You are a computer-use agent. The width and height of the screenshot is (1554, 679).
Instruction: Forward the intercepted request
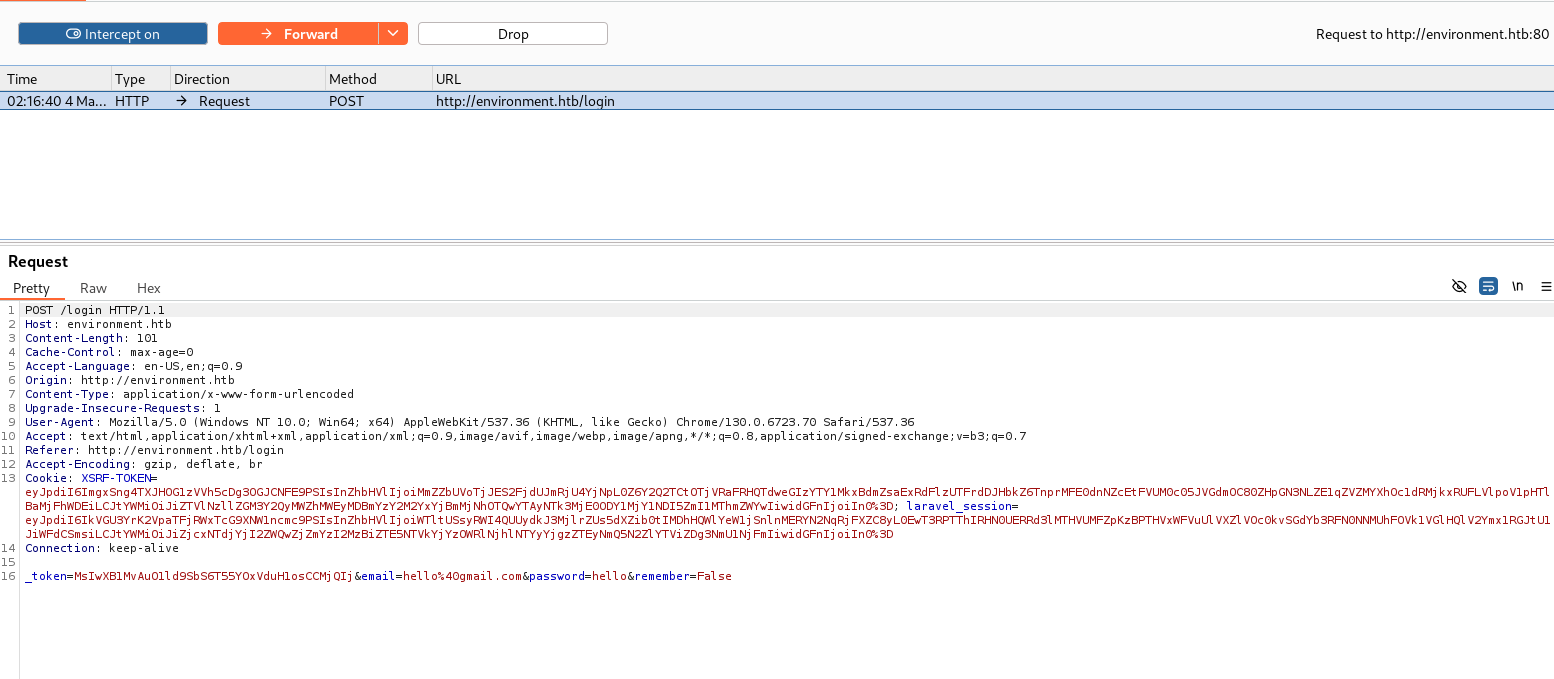(299, 34)
